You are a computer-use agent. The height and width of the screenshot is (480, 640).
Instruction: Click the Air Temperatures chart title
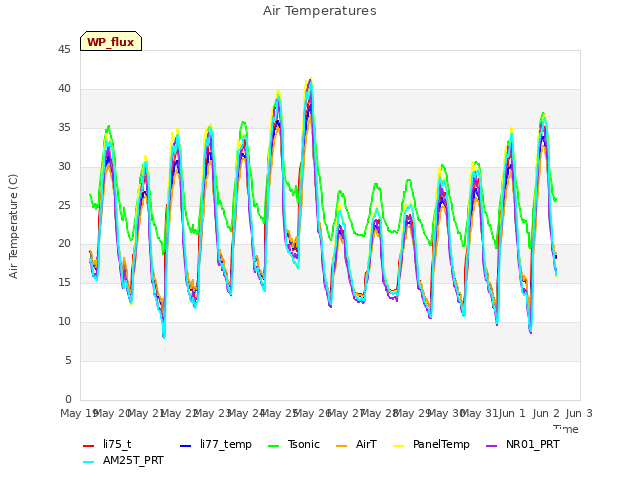coord(320,11)
